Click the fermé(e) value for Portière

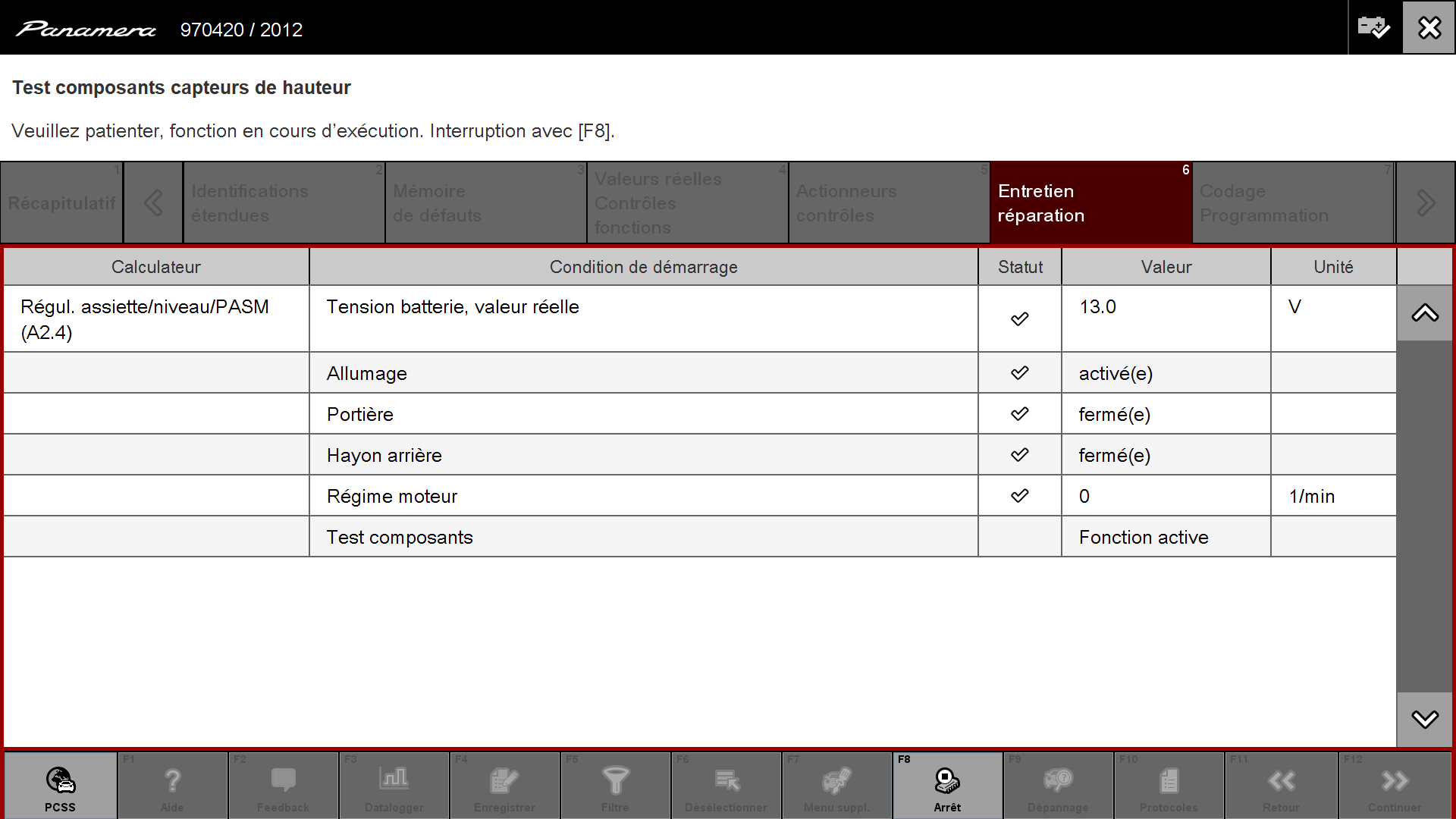[1166, 414]
